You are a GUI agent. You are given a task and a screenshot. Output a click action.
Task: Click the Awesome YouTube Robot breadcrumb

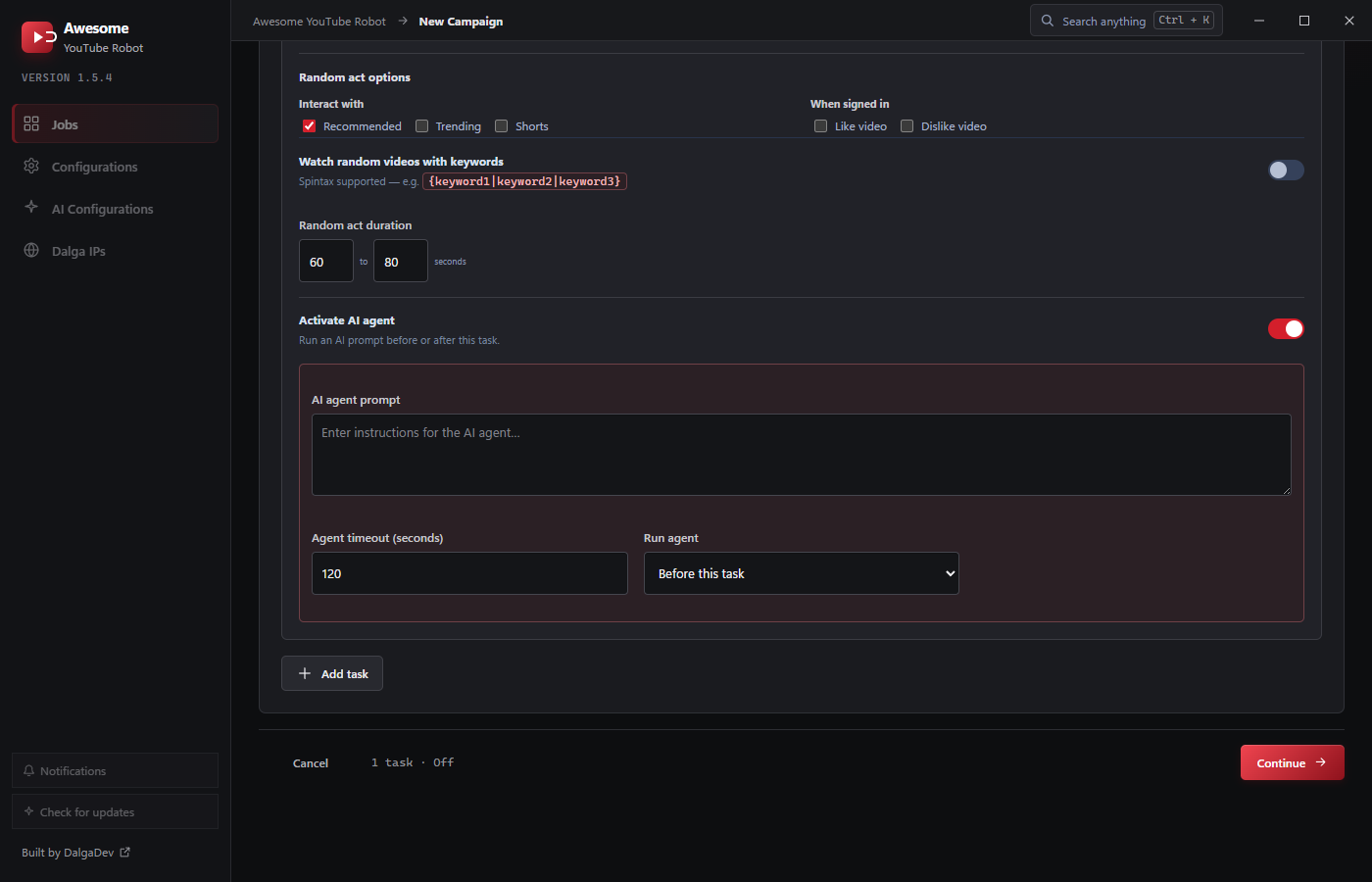[319, 22]
